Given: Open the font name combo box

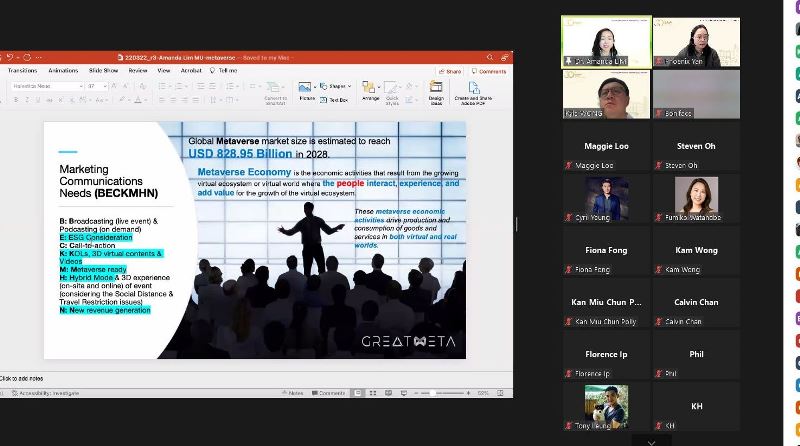Looking at the screenshot, I should (x=47, y=86).
